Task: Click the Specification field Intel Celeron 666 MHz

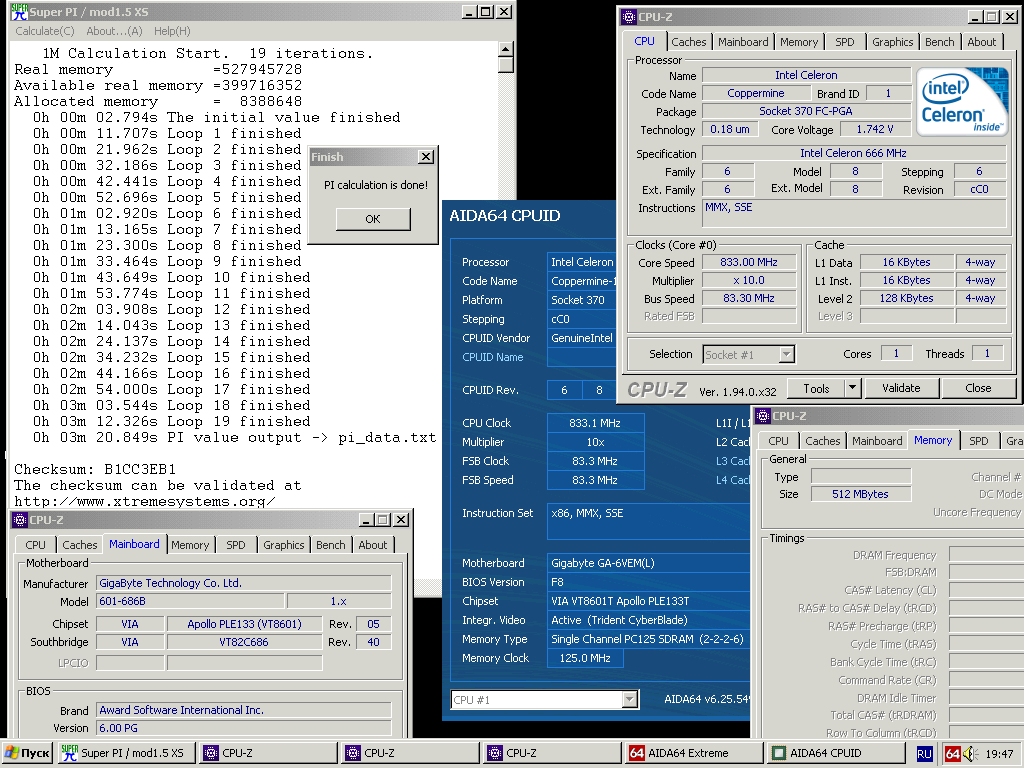Action: click(854, 153)
